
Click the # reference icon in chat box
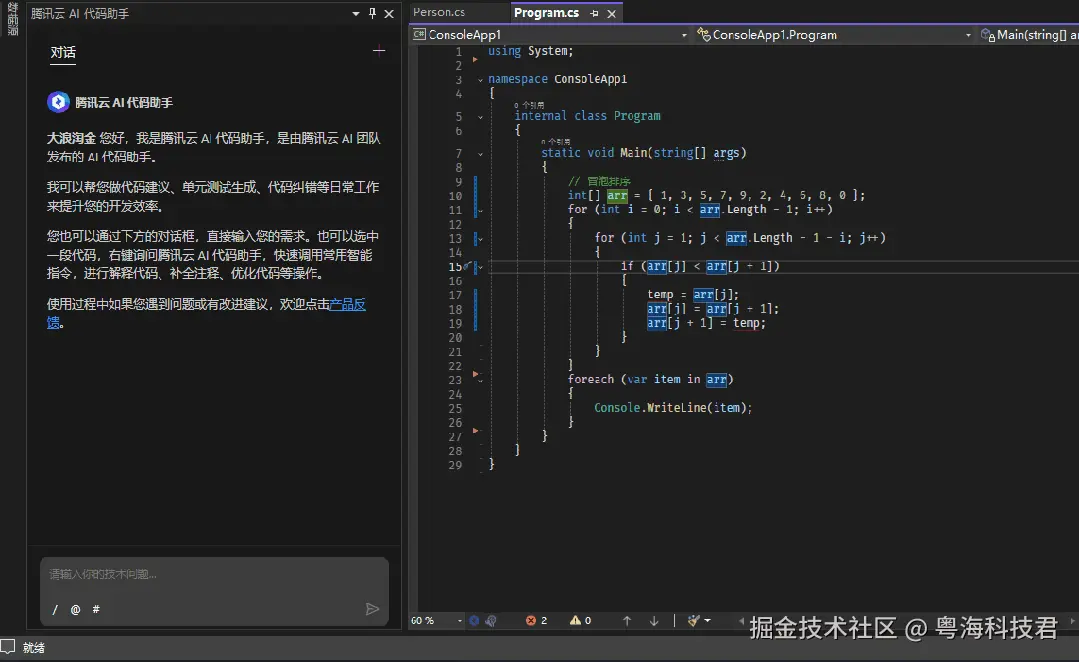click(x=96, y=609)
